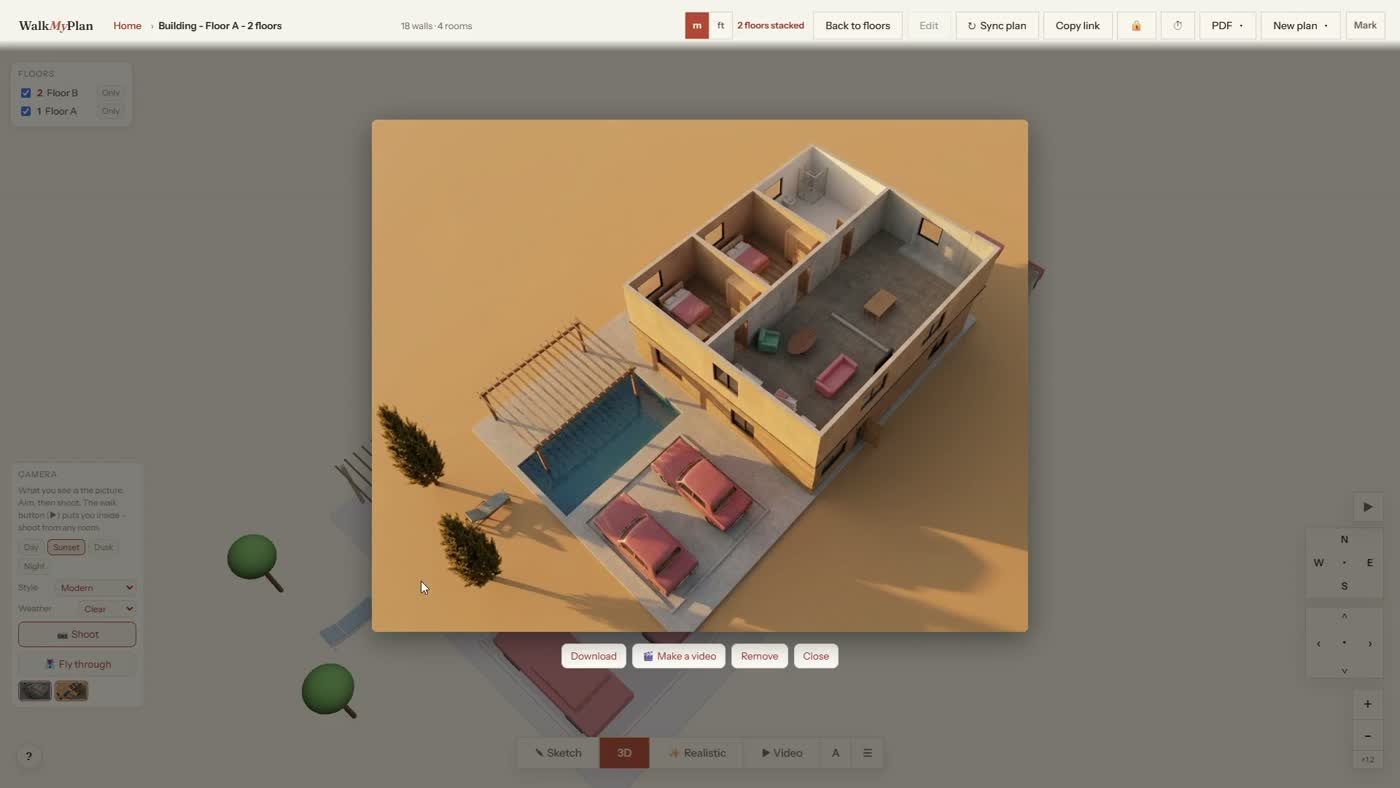Screen dimensions: 1400x788
Task: Zoom out with the minus button
Action: pyautogui.click(x=1367, y=736)
